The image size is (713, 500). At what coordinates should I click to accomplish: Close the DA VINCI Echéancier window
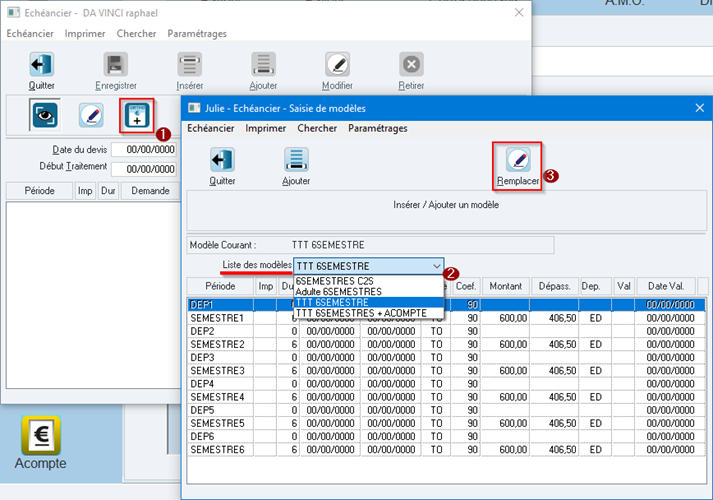coord(519,13)
